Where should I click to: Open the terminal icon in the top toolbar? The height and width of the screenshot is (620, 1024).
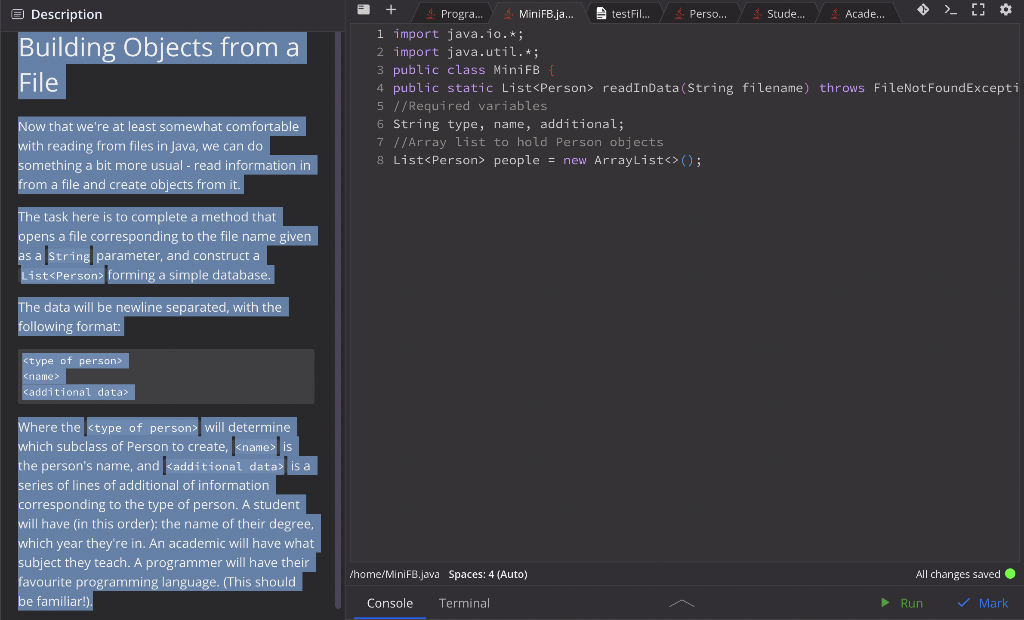[x=951, y=10]
